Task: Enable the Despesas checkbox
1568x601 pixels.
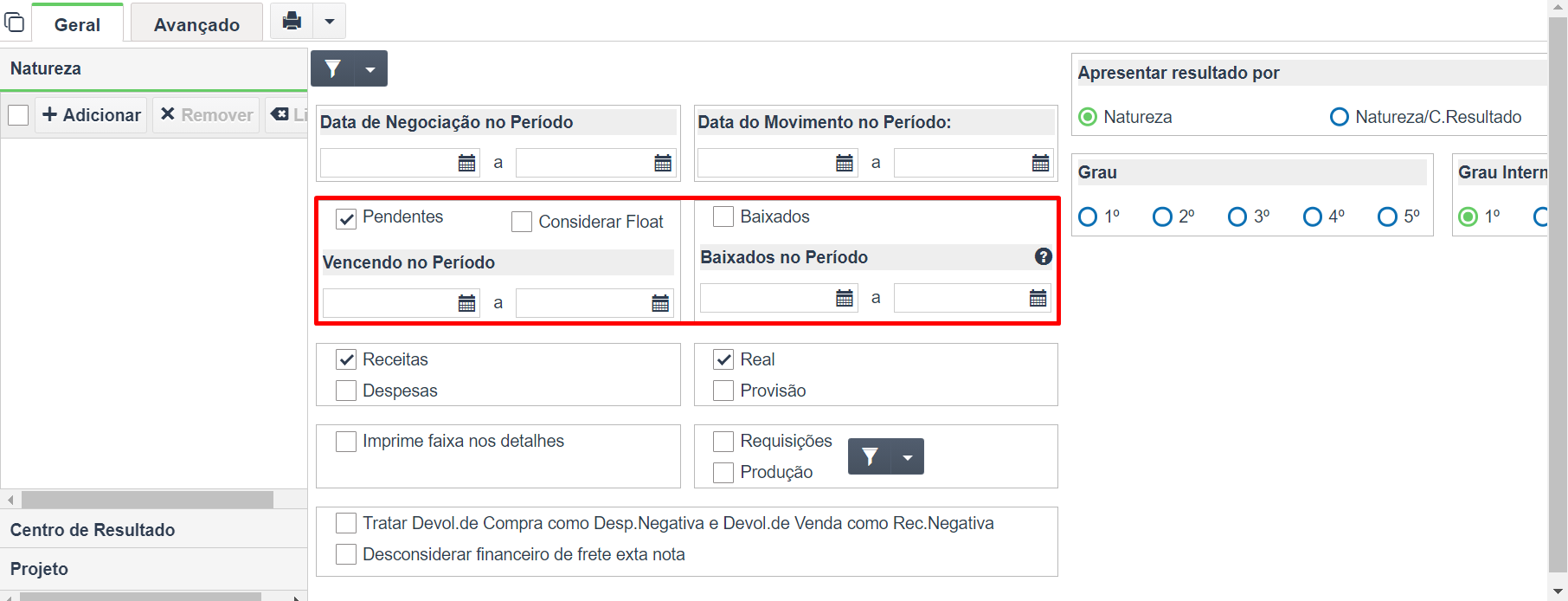Action: click(346, 391)
